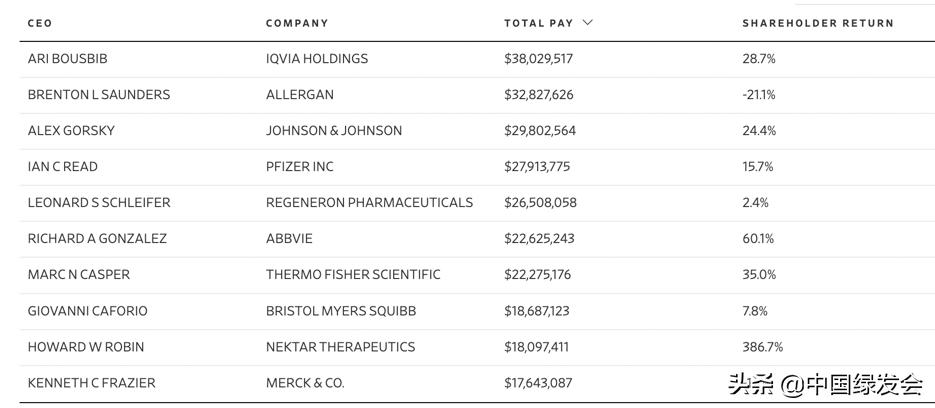Click Bristol Myers Squibb company
935x408 pixels.
click(341, 311)
